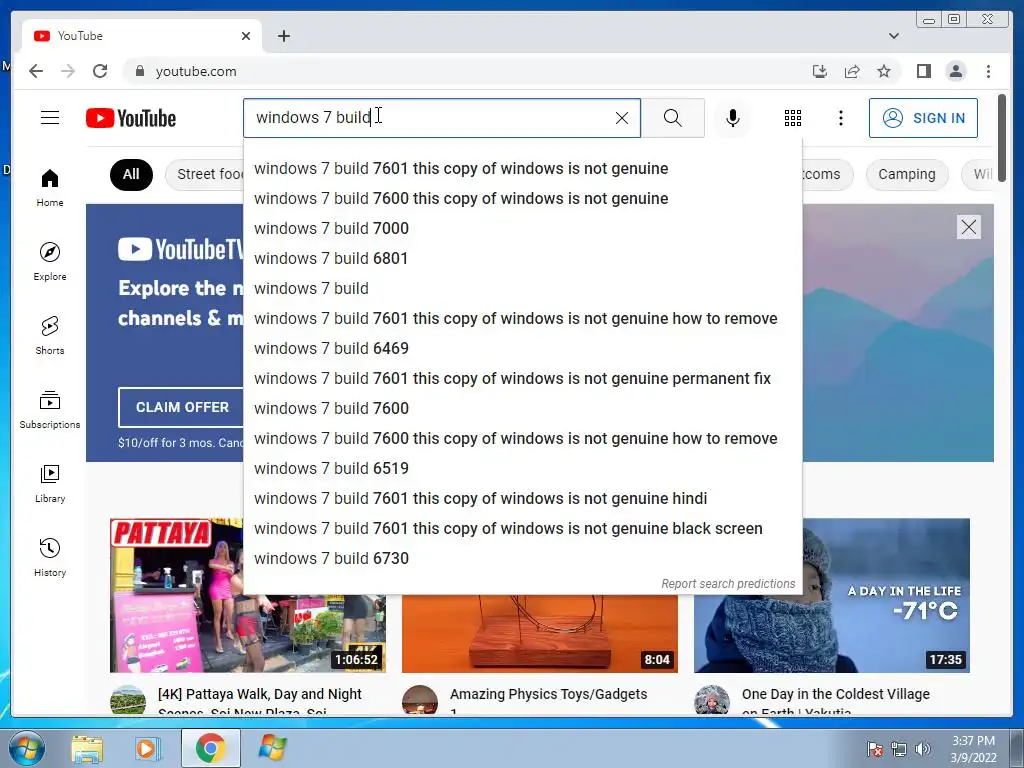
Task: Open Explore in the sidebar
Action: 50,262
